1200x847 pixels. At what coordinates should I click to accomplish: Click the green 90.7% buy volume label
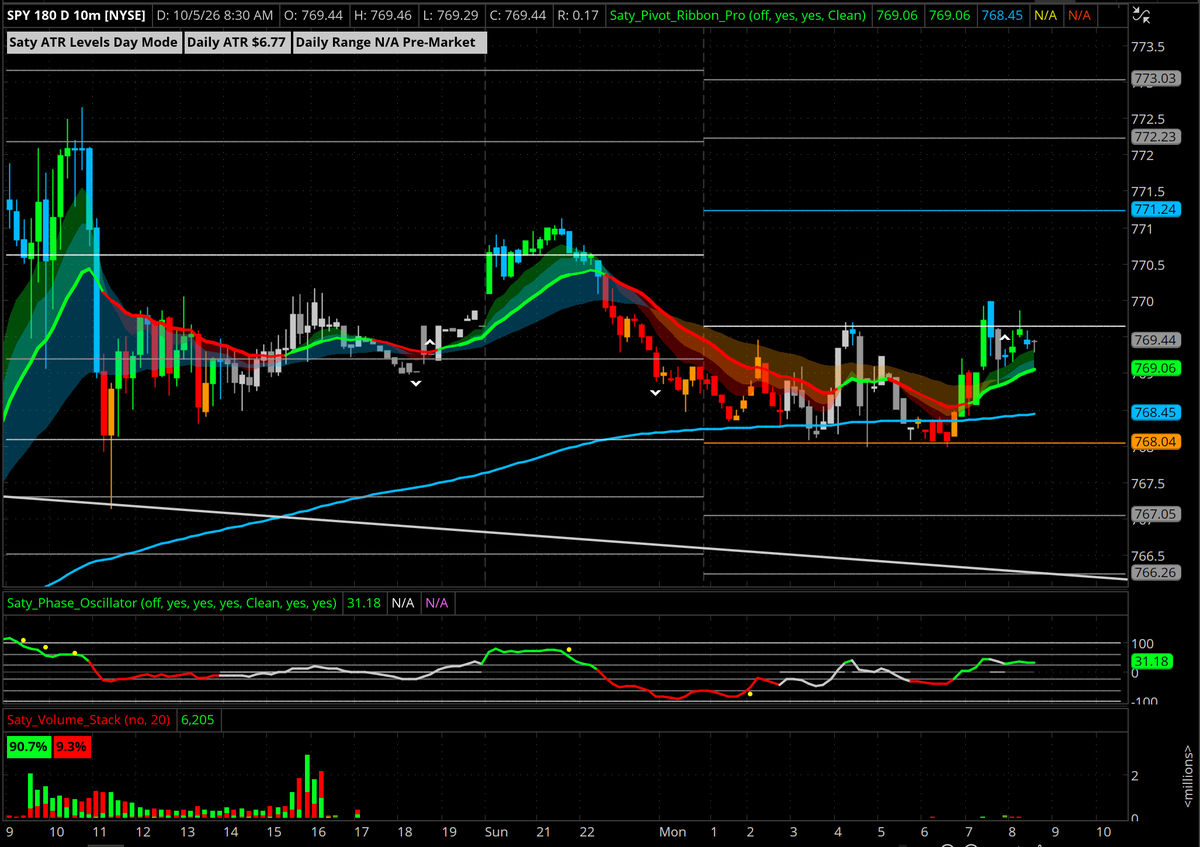coord(28,746)
